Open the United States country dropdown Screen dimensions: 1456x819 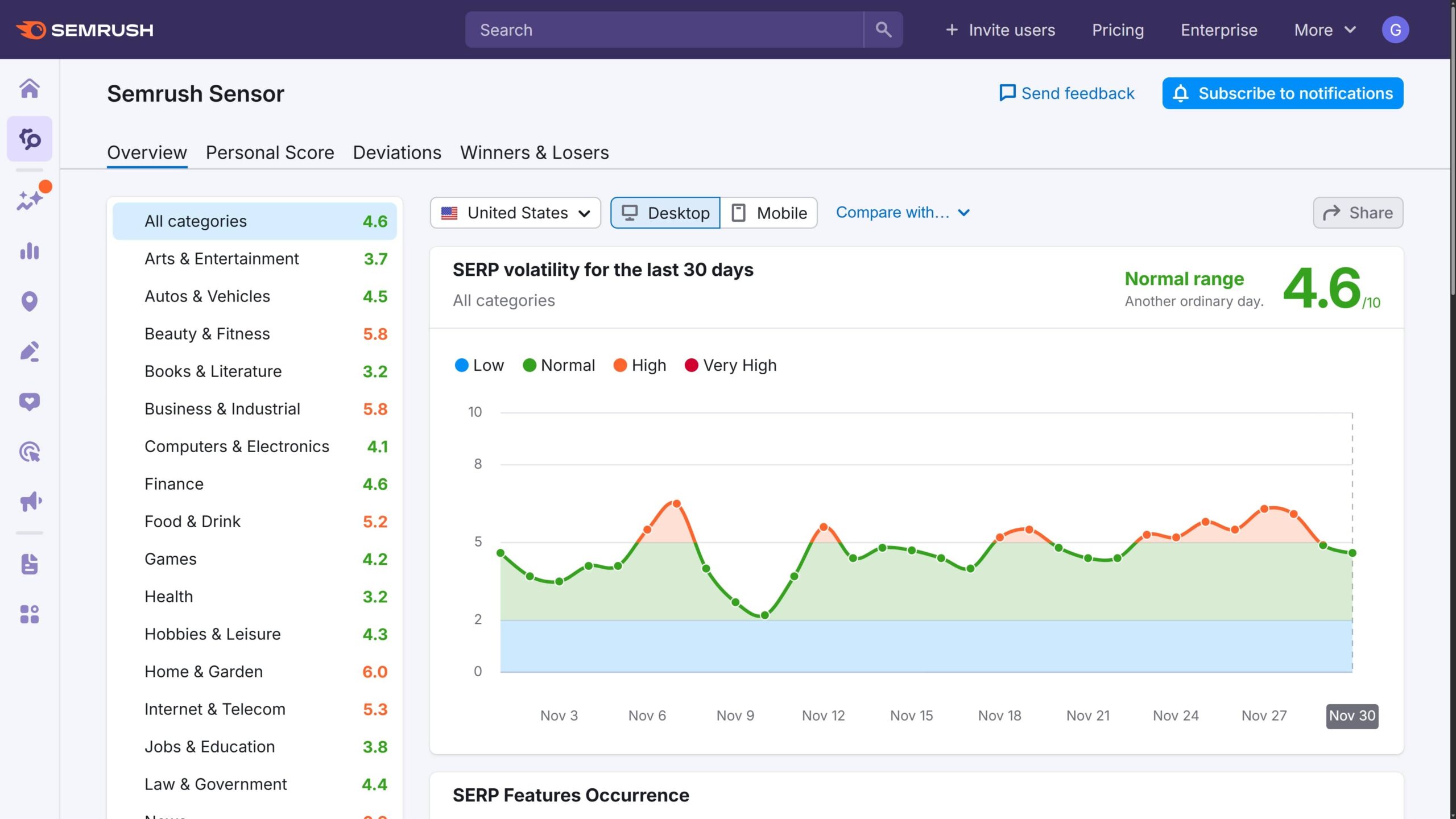coord(515,213)
